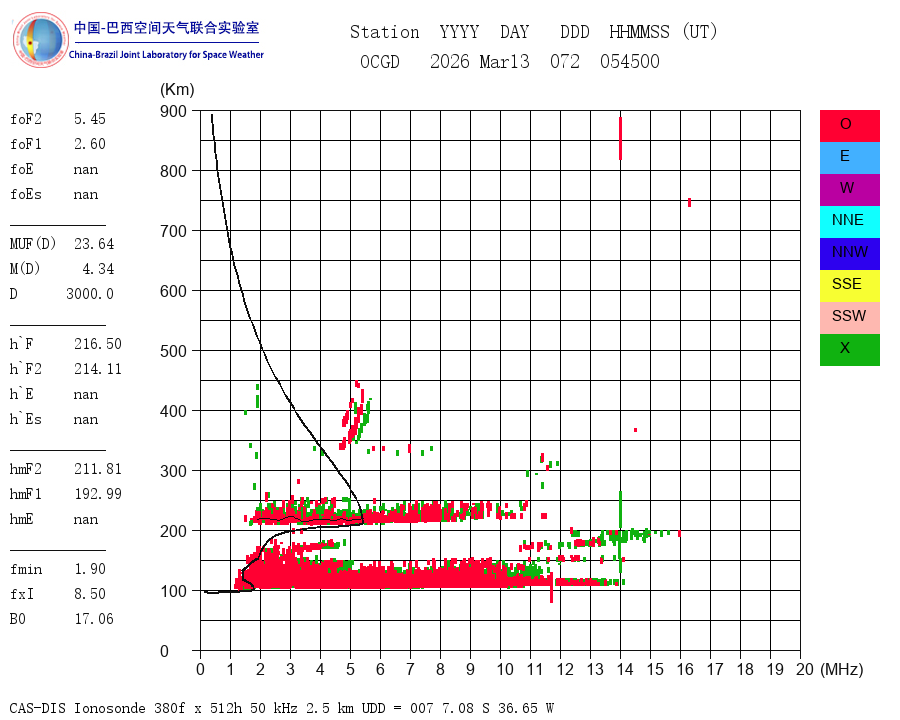The width and height of the screenshot is (900, 720).
Task: Click the station code OCGD
Action: tap(379, 61)
